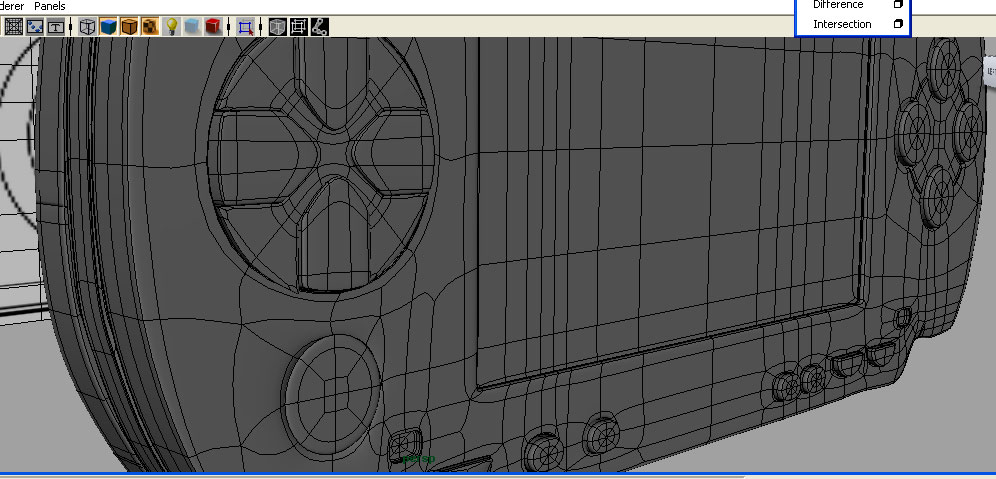Click the toolbar icon with letter T

click(x=56, y=27)
